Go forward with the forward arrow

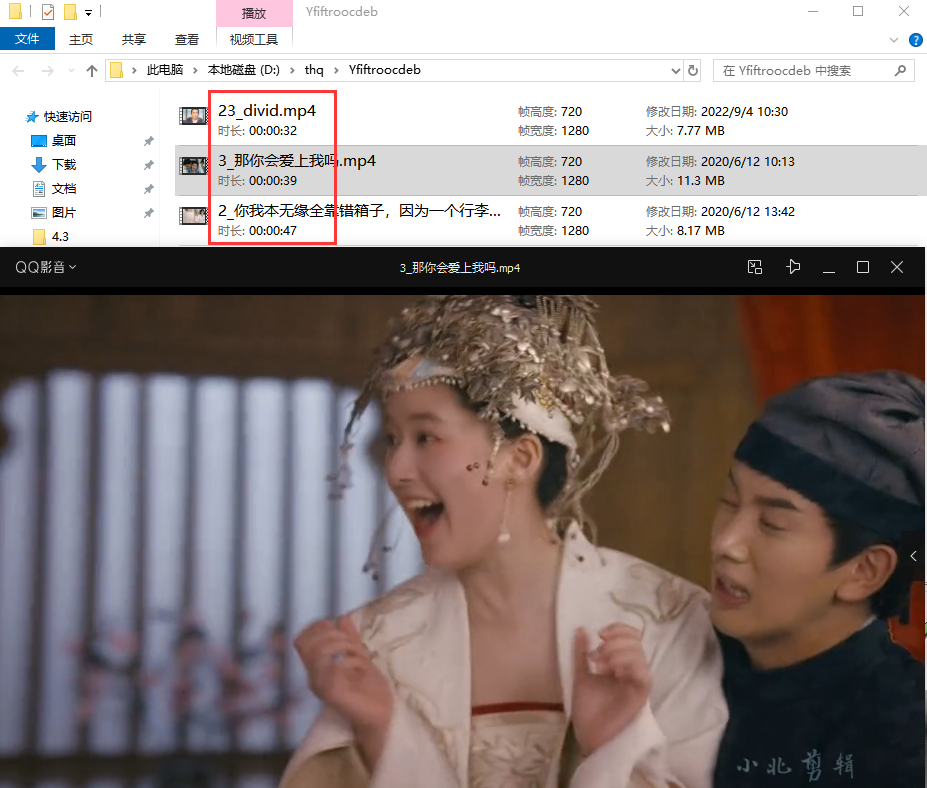[x=48, y=71]
